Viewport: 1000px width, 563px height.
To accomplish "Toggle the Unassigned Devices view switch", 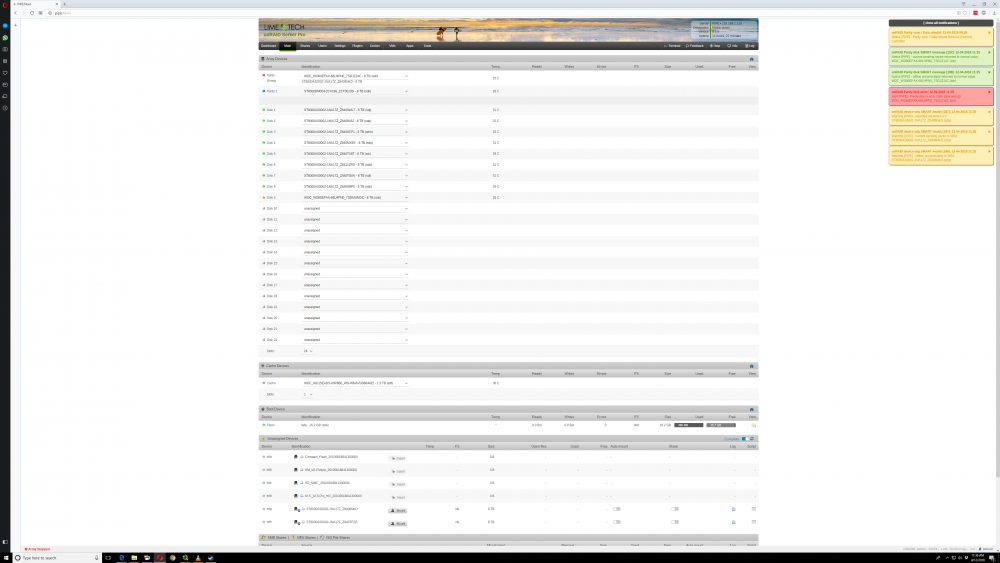I will 745,439.
